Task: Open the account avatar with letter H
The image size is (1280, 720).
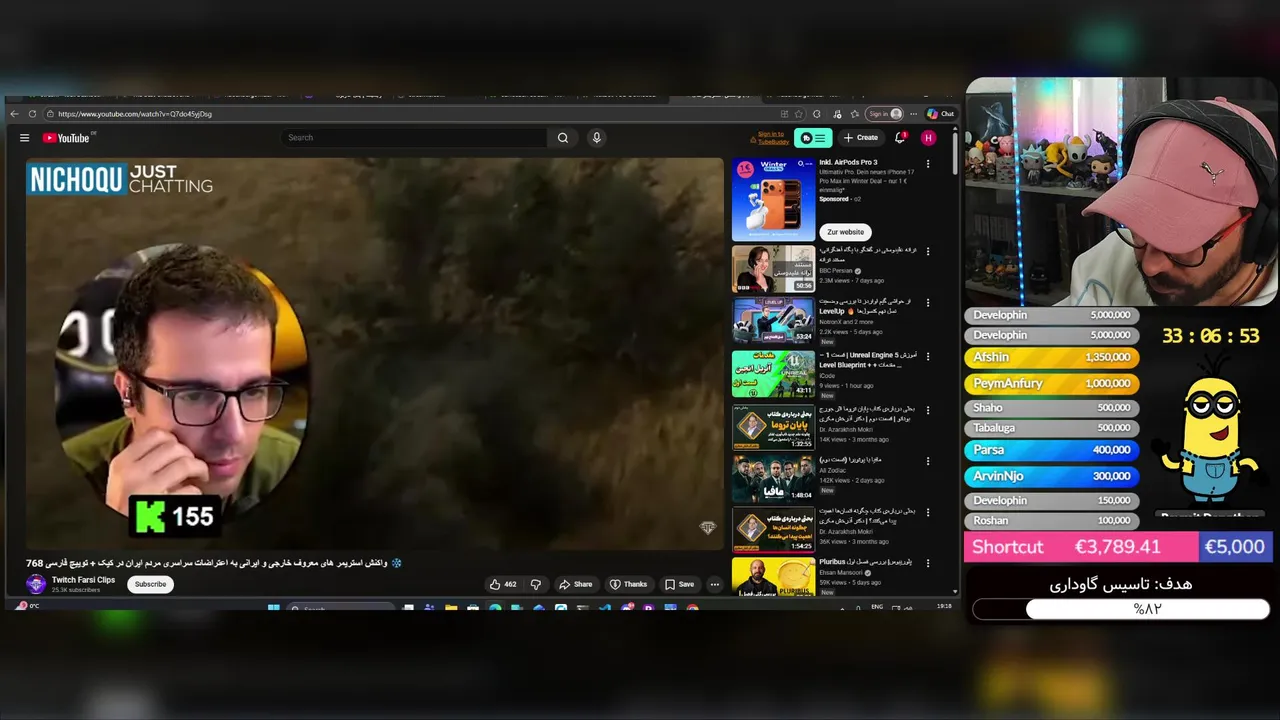Action: (x=928, y=138)
